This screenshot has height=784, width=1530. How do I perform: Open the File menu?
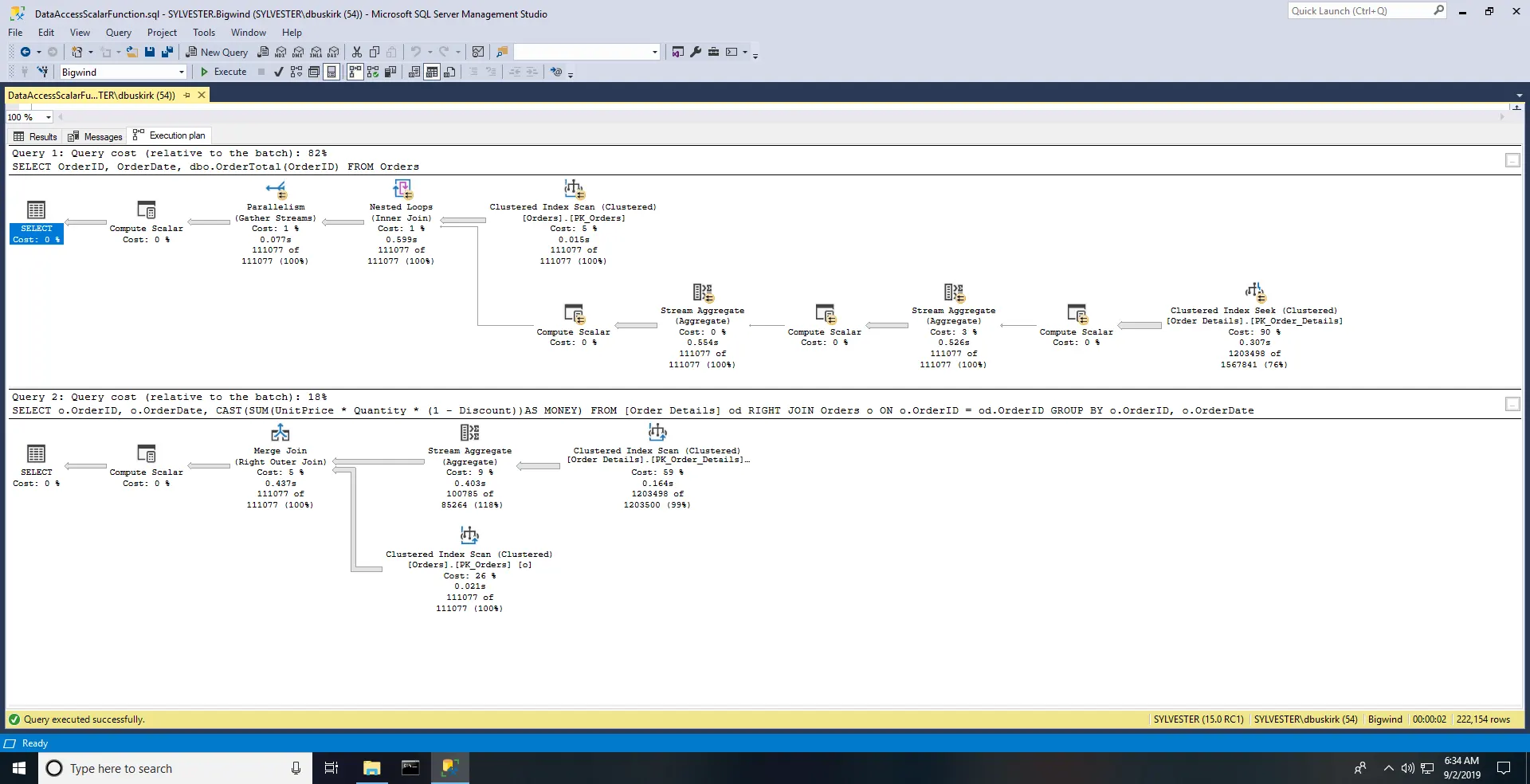click(15, 33)
